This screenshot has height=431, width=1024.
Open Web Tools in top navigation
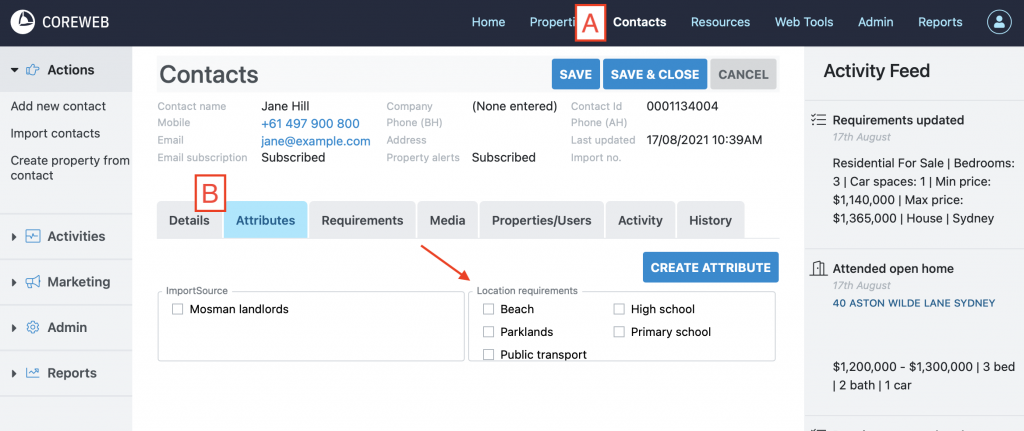803,22
